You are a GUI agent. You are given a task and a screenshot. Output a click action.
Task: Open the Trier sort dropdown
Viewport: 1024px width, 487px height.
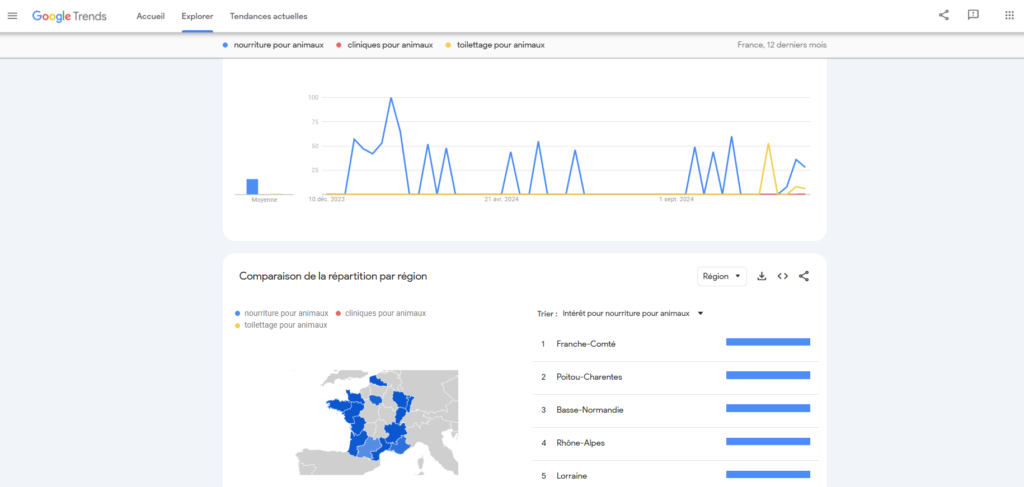tap(632, 313)
